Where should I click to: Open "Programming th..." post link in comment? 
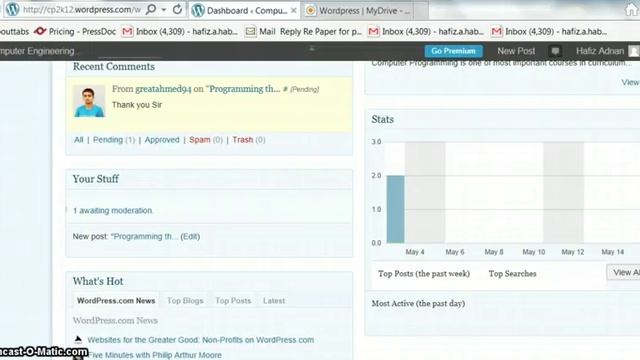[244, 89]
